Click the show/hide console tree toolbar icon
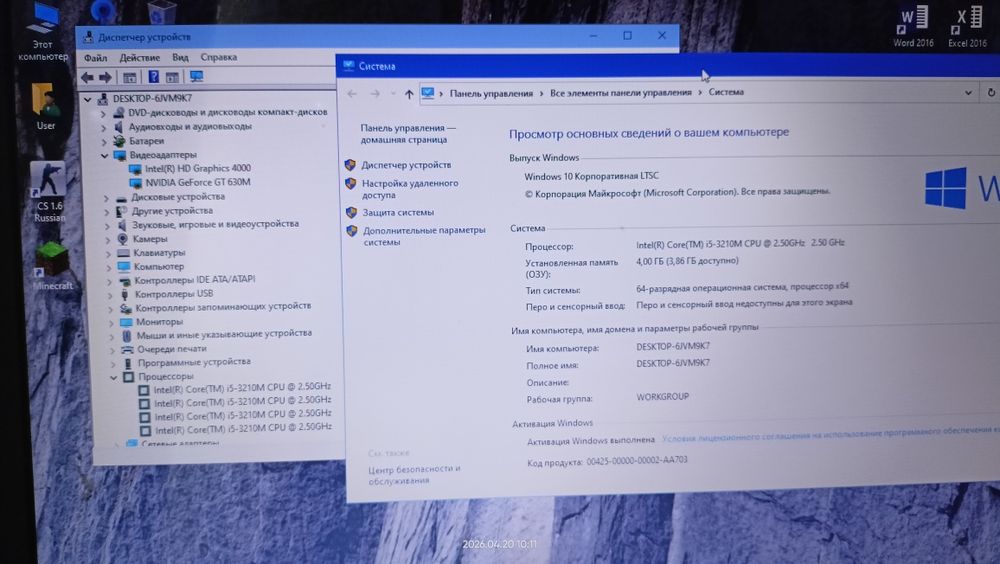 pos(129,78)
